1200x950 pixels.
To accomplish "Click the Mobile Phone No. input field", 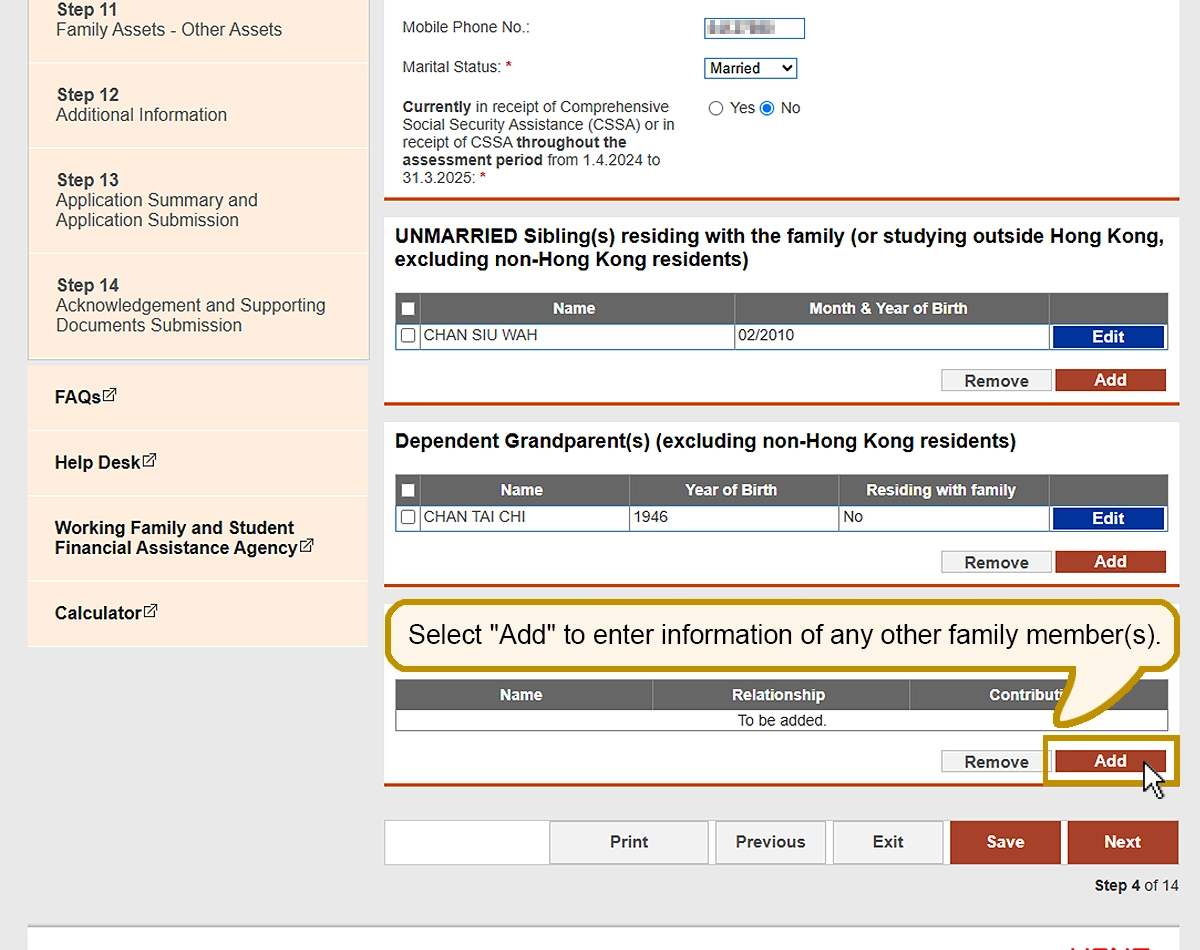I will click(x=754, y=28).
